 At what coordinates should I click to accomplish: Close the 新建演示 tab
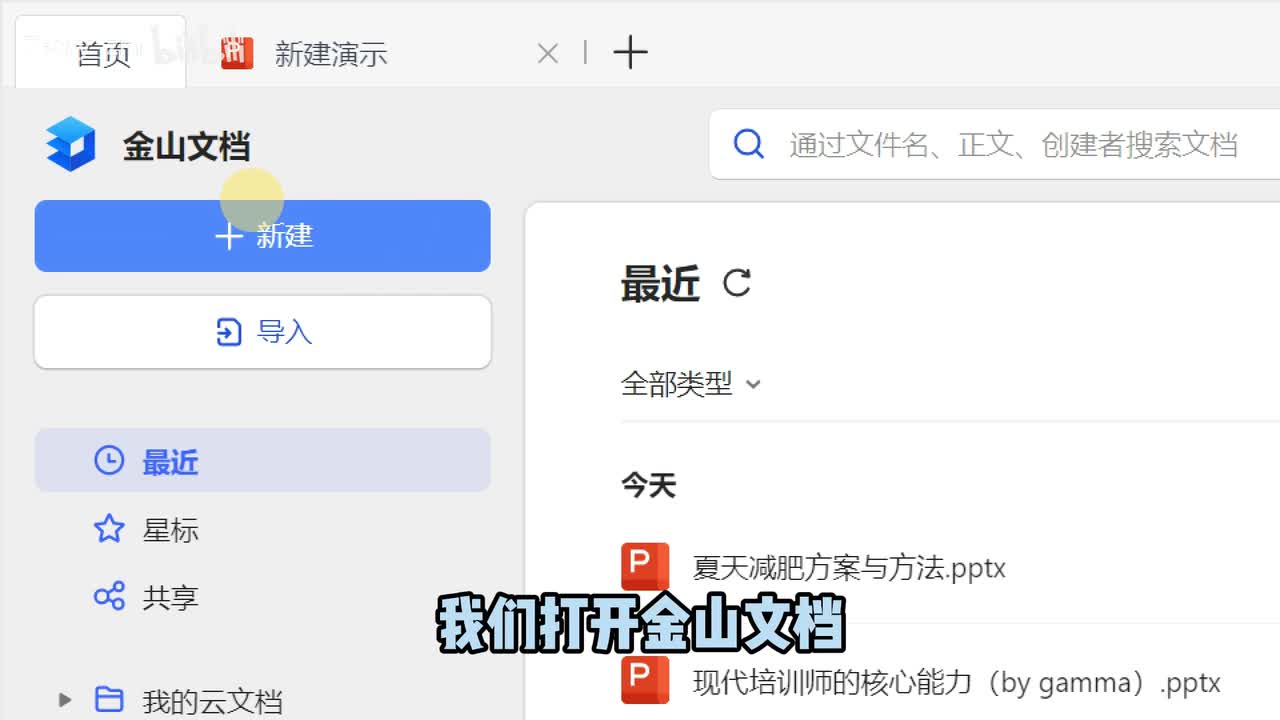point(547,54)
